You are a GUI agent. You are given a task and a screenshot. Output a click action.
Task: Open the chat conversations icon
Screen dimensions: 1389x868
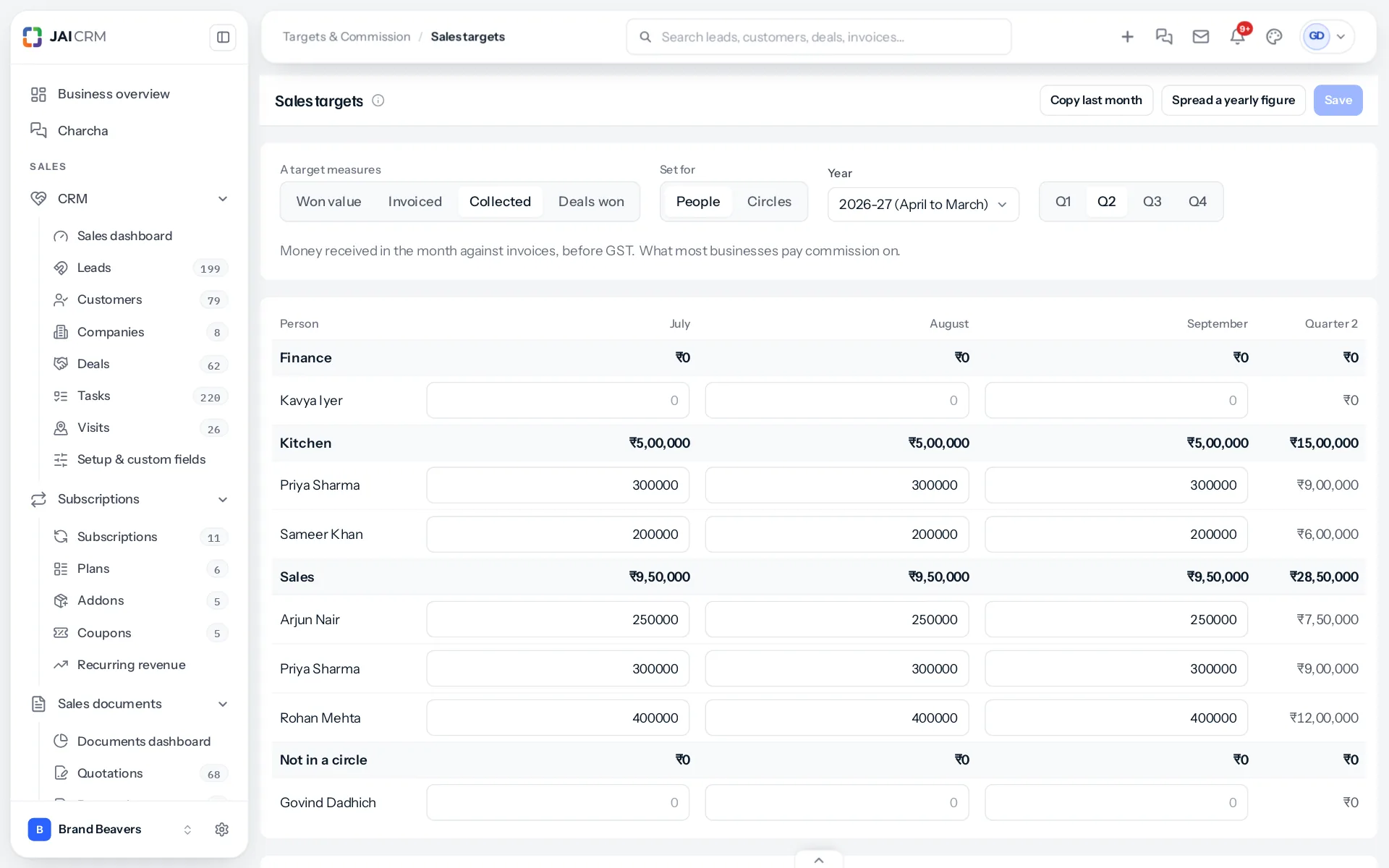(1164, 37)
